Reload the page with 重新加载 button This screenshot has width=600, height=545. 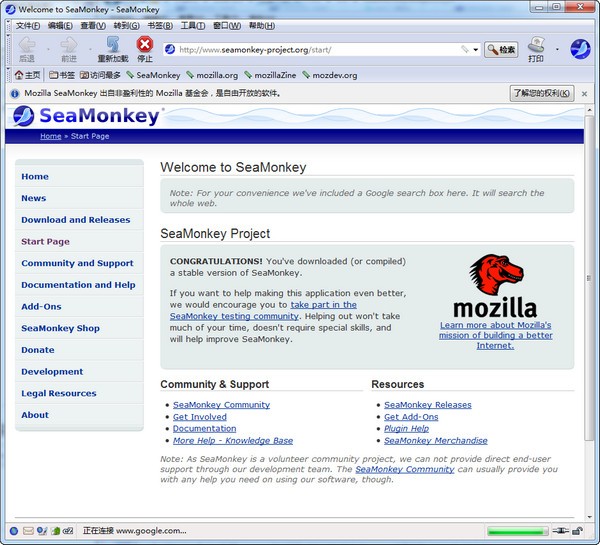pos(112,49)
